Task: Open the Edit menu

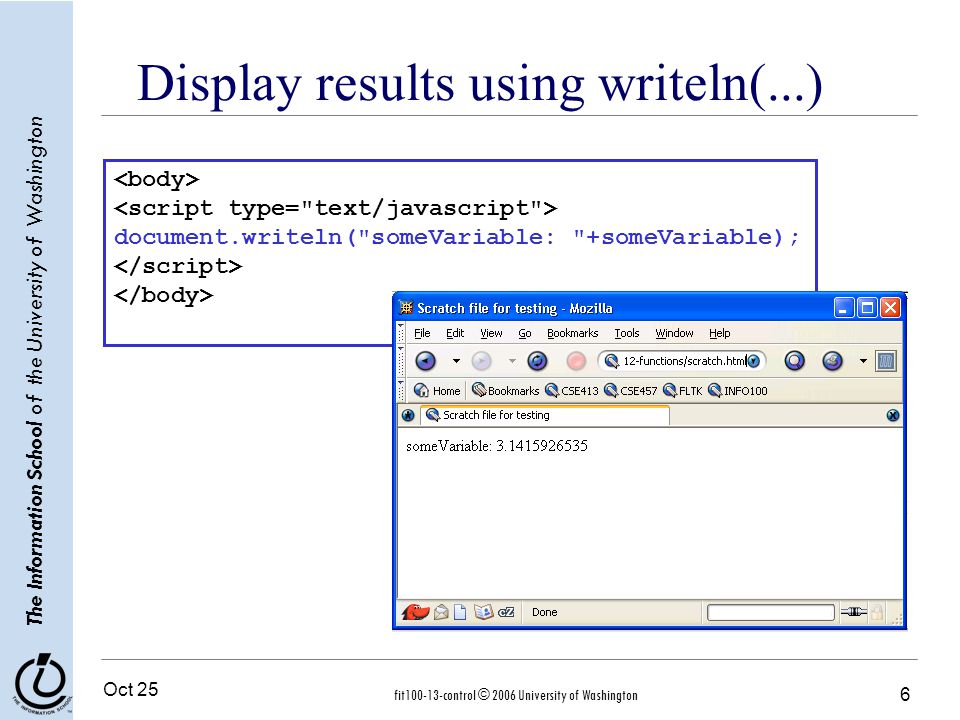Action: tap(455, 333)
